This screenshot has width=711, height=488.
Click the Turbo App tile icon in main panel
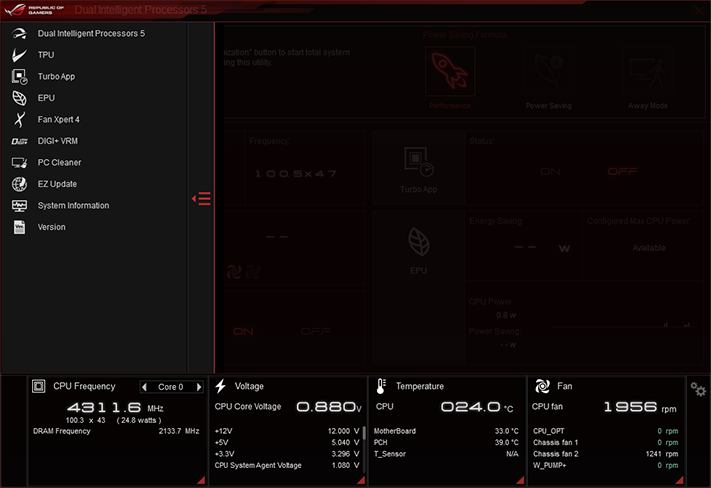point(419,161)
